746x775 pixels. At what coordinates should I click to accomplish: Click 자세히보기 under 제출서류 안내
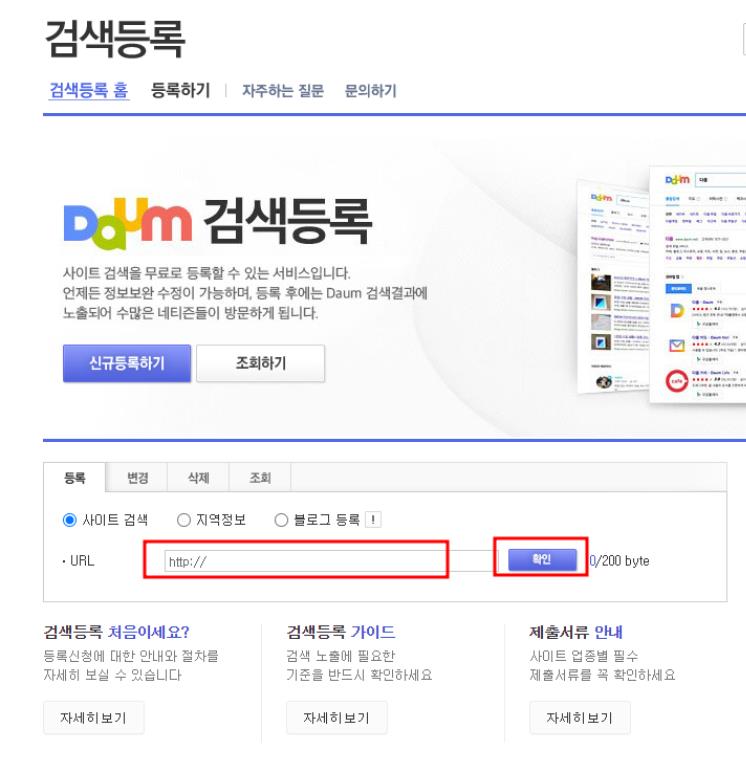pyautogui.click(x=579, y=718)
